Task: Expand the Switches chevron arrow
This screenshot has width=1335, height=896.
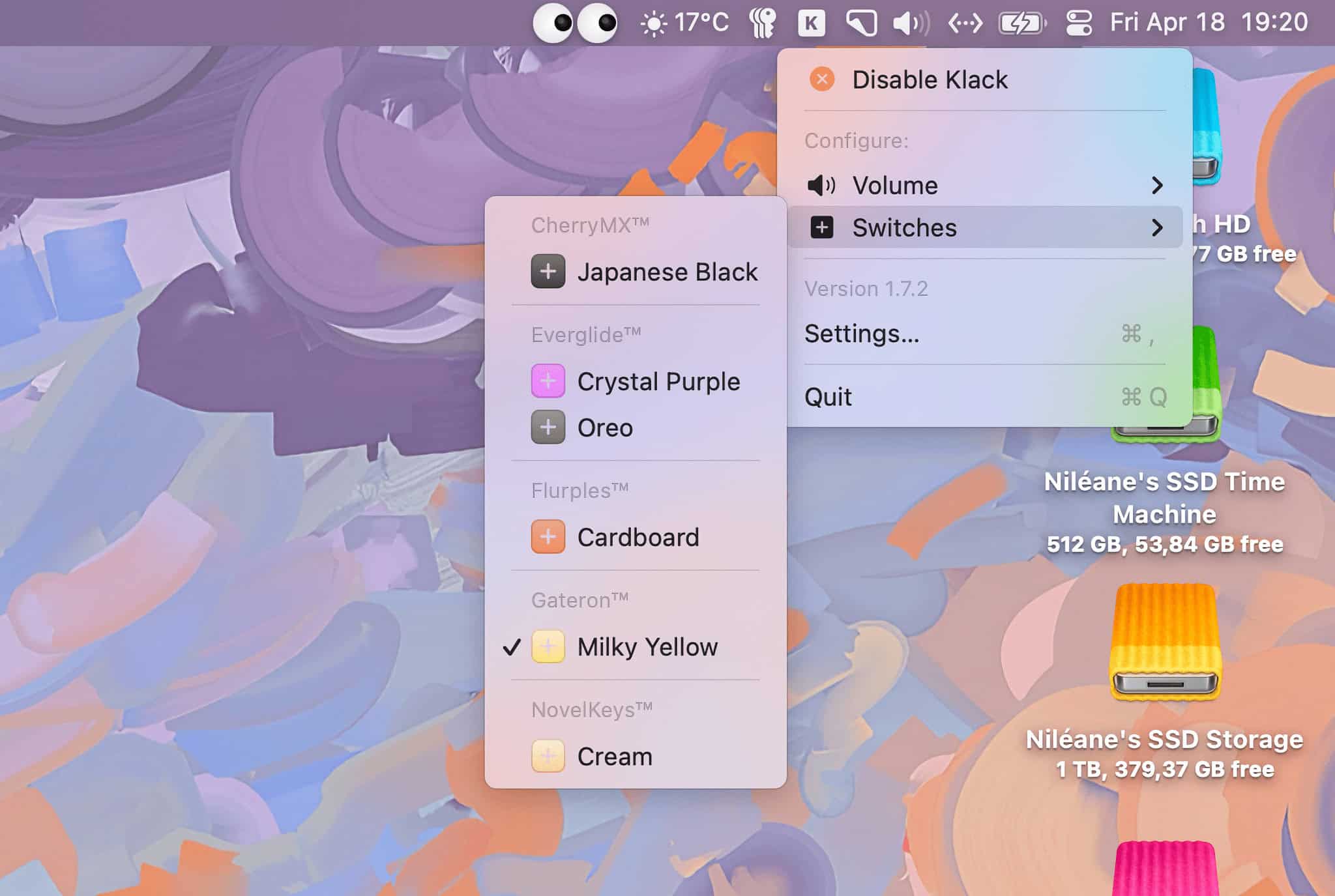Action: coord(1157,227)
